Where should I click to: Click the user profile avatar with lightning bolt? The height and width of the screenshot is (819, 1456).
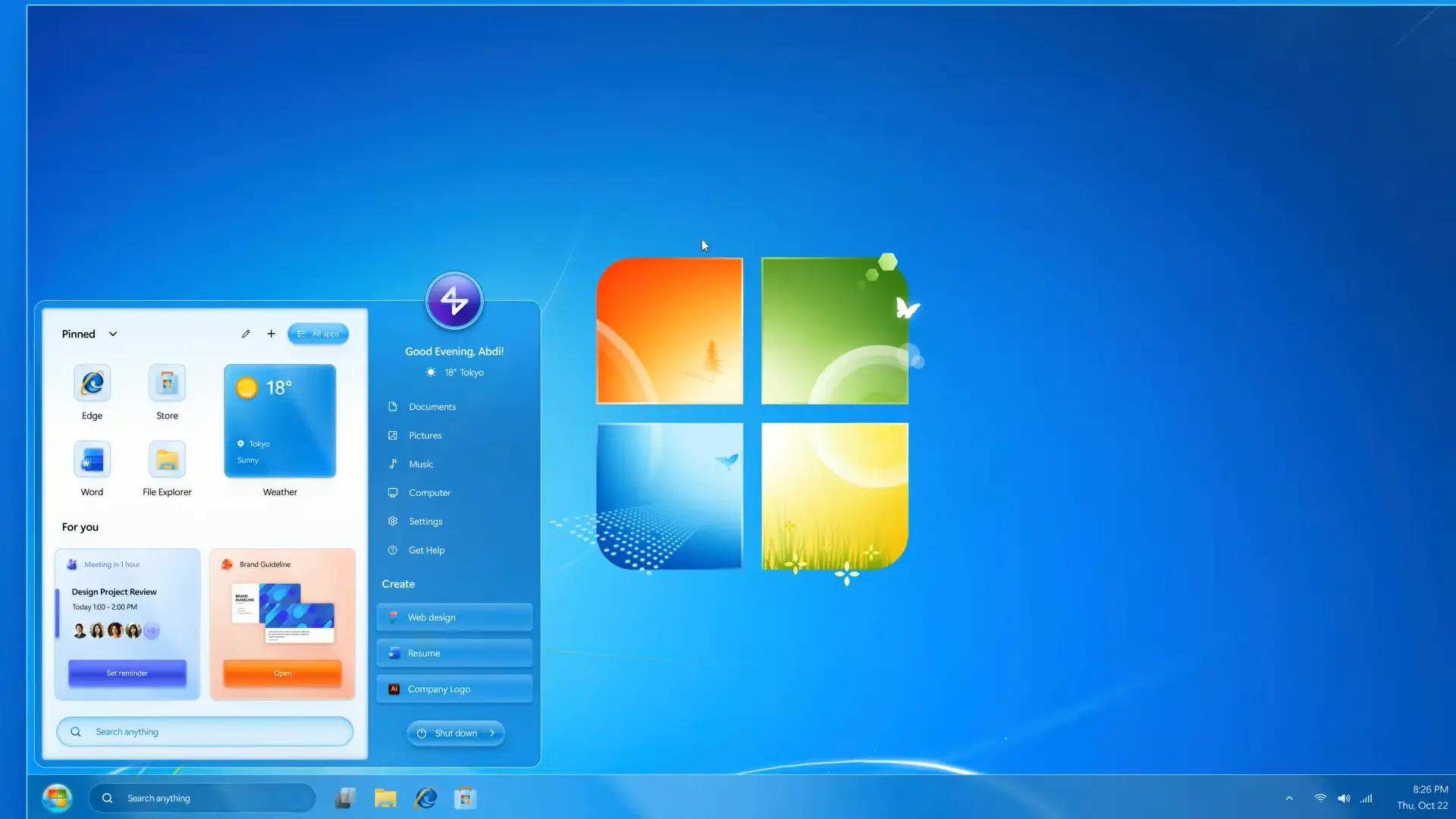pyautogui.click(x=454, y=300)
